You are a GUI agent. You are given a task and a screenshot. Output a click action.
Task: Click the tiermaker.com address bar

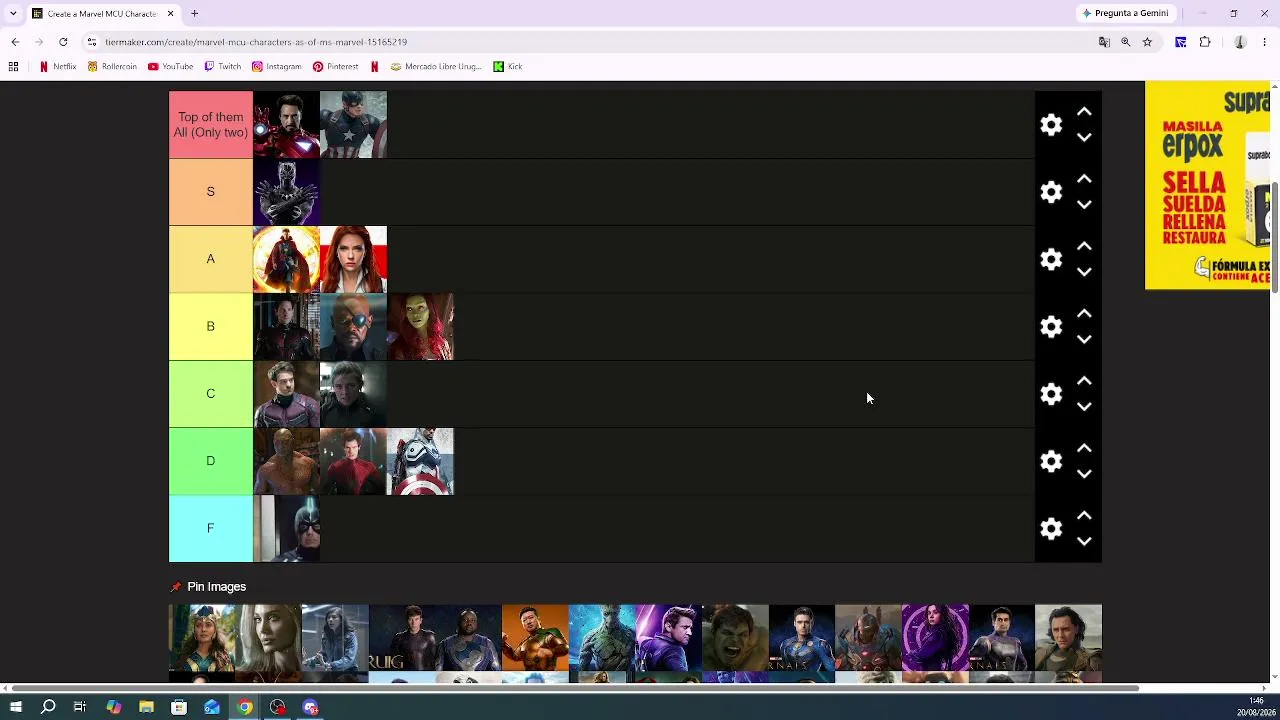[590, 42]
